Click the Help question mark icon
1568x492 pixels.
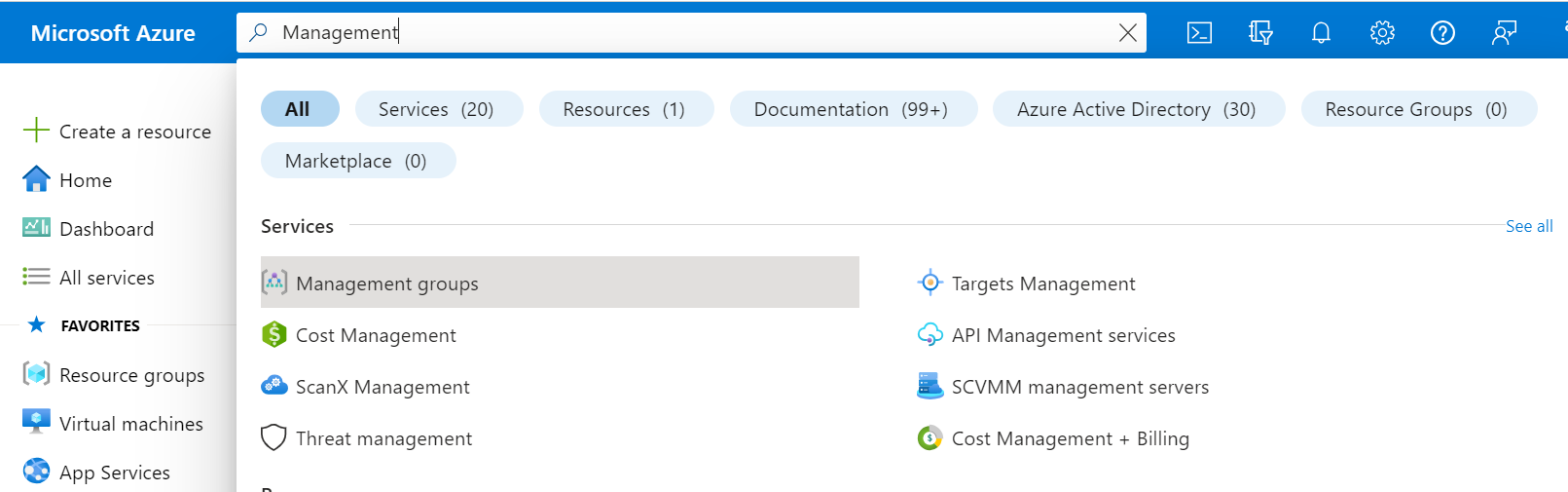click(1442, 33)
